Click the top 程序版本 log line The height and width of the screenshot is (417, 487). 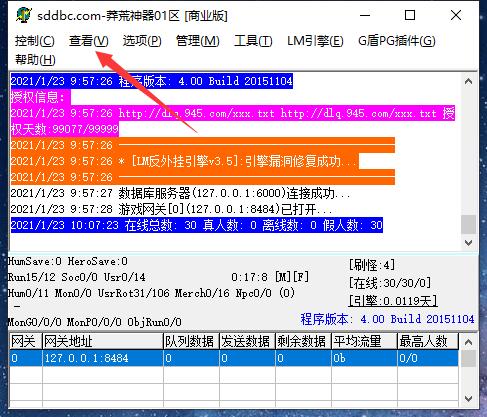(151, 81)
